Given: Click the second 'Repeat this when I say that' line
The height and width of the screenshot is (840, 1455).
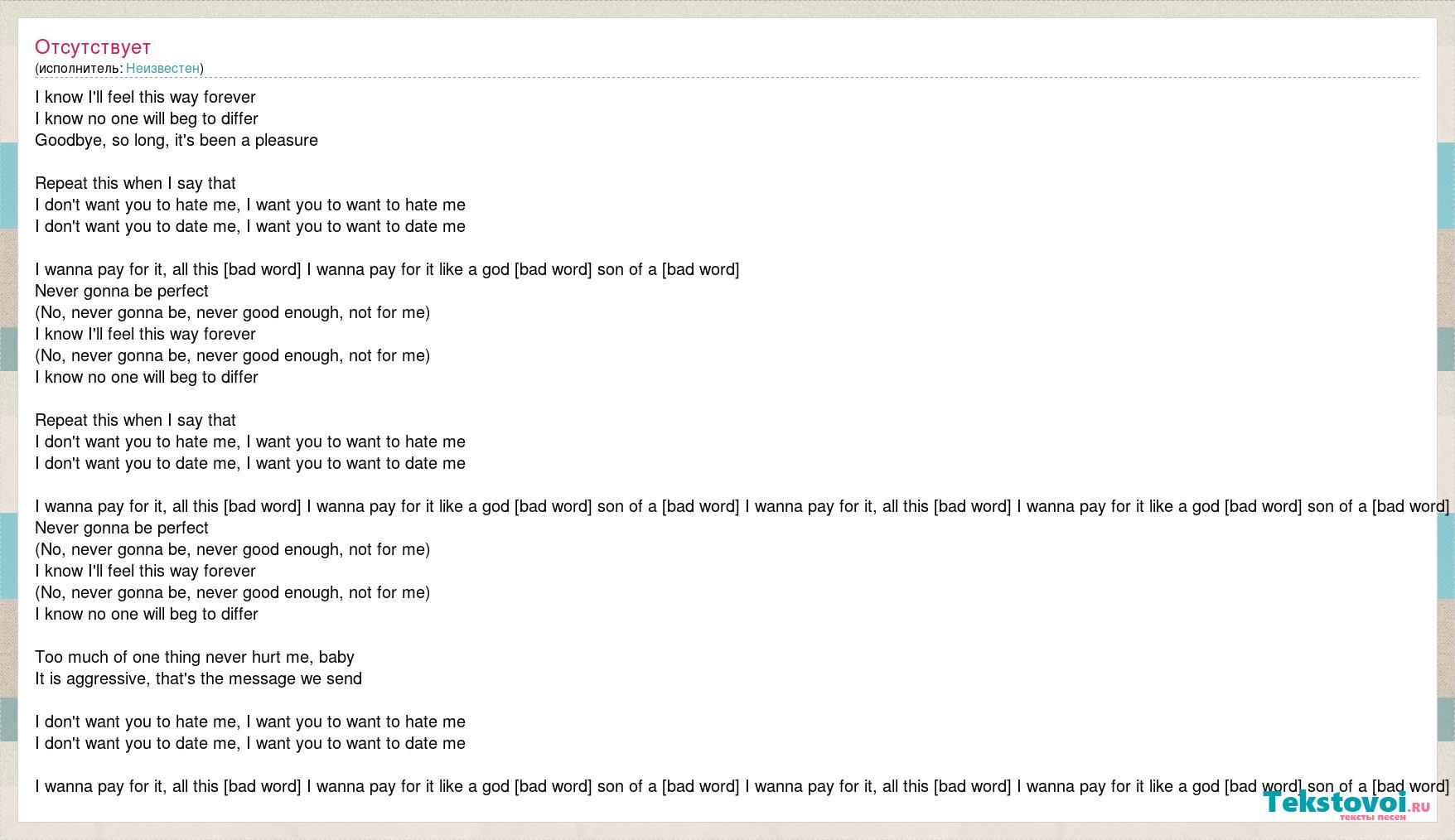Looking at the screenshot, I should 135,420.
